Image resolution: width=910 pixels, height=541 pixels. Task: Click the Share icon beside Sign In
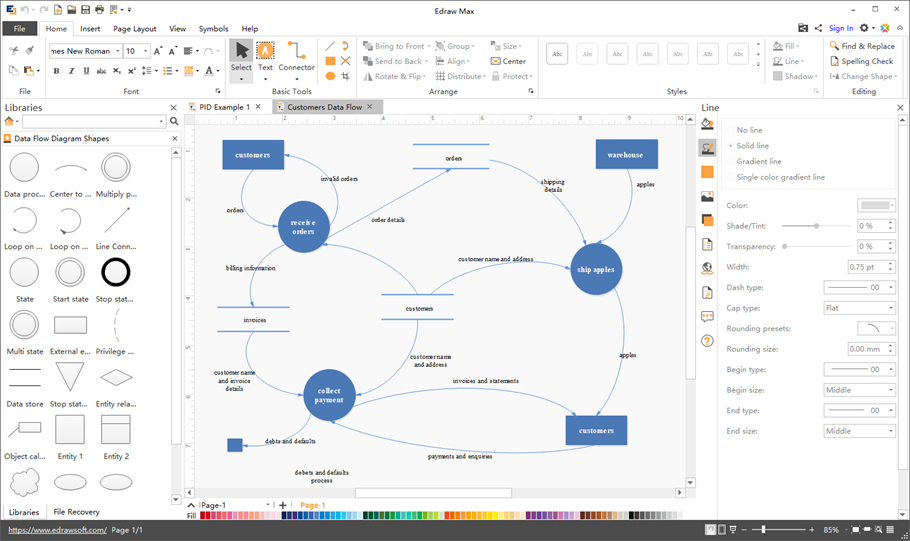(818, 28)
